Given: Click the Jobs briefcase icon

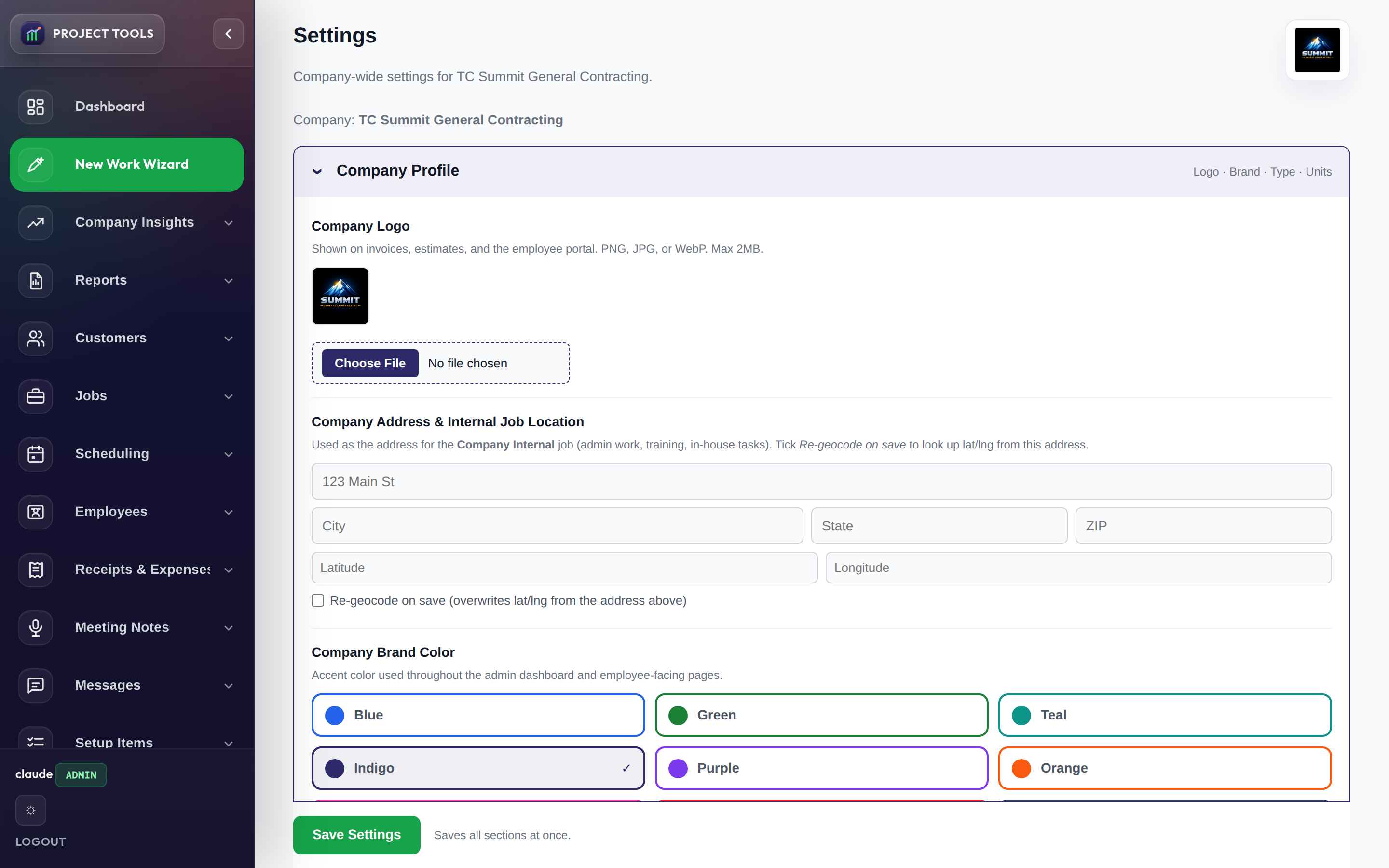Looking at the screenshot, I should pyautogui.click(x=36, y=396).
